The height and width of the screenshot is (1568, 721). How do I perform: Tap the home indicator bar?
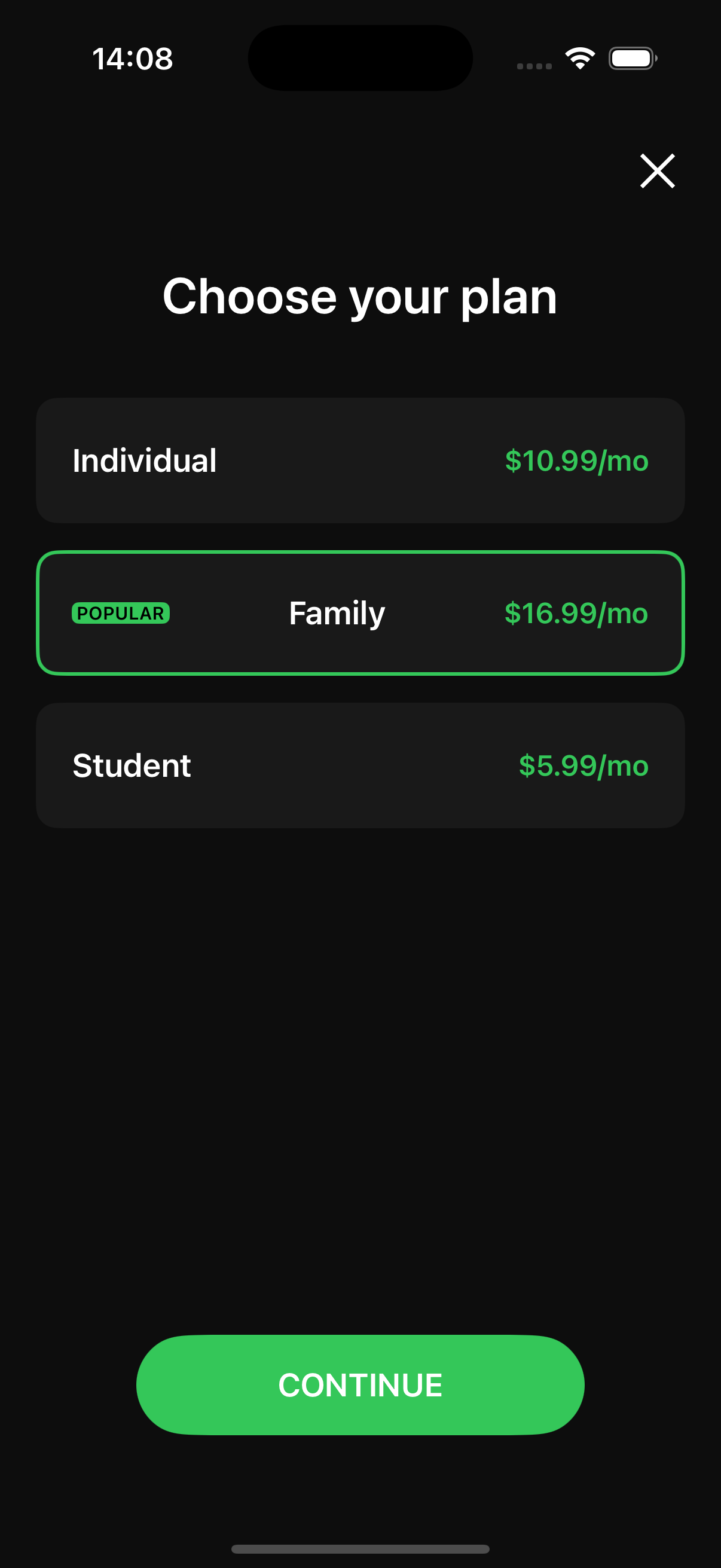pyautogui.click(x=360, y=1548)
